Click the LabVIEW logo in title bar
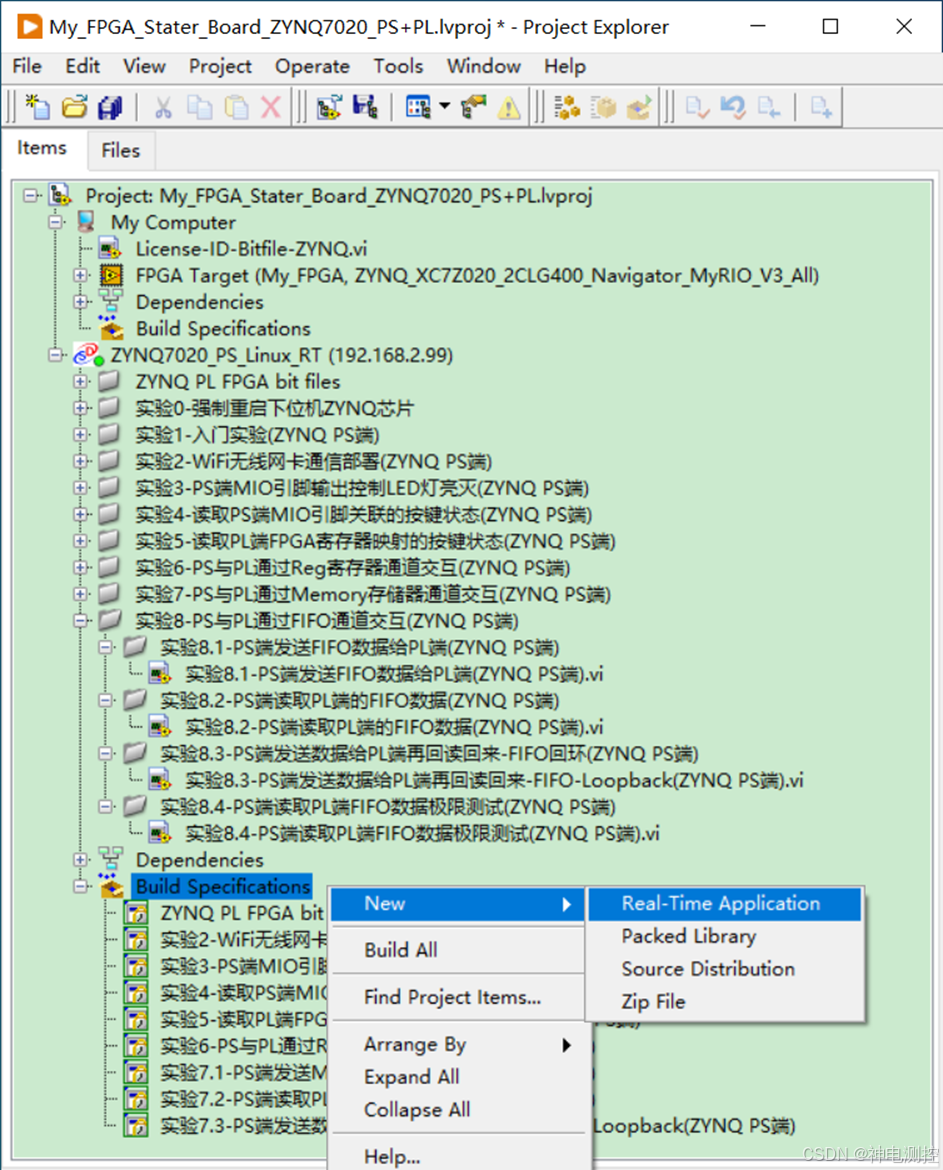Image resolution: width=943 pixels, height=1170 pixels. (x=30, y=27)
